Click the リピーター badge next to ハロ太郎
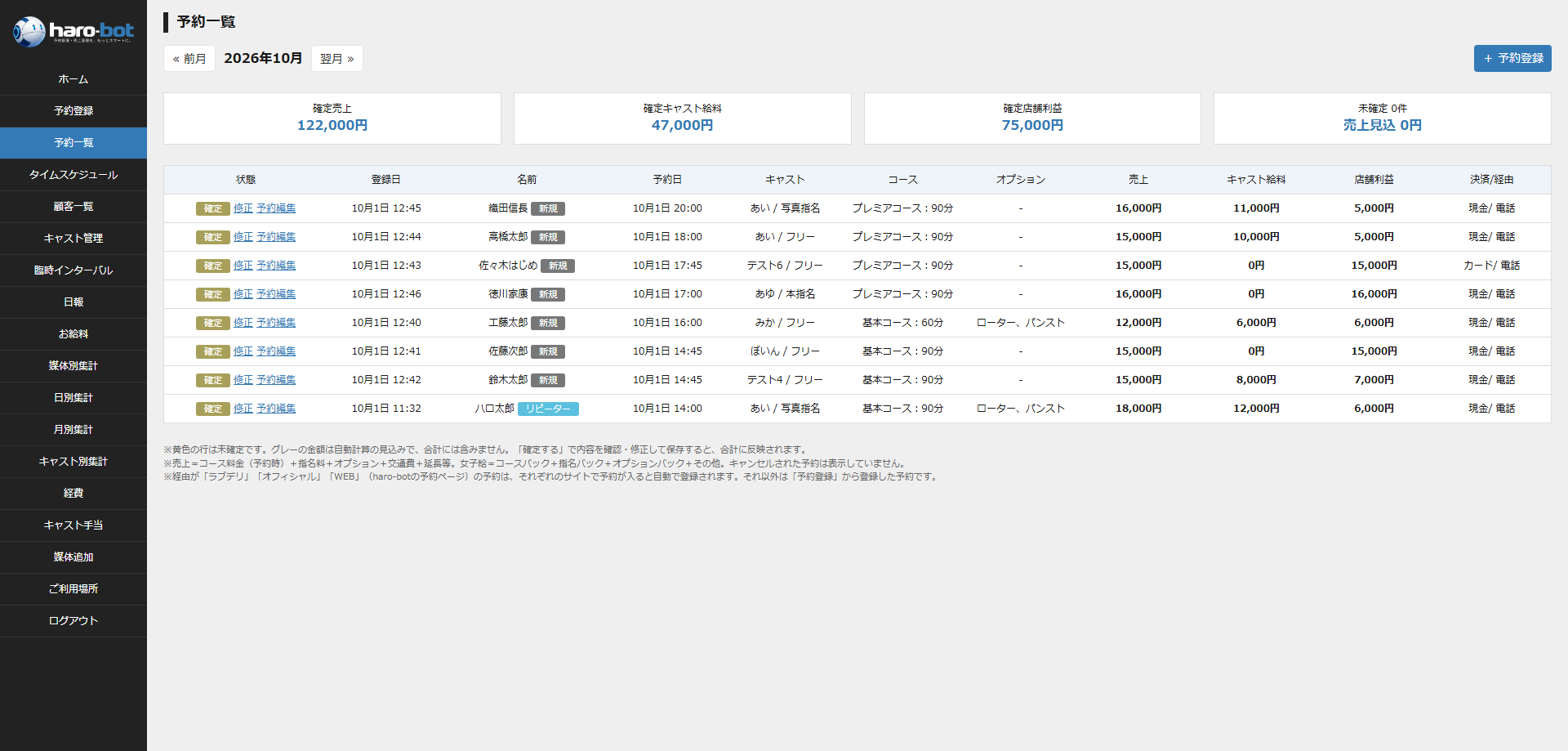This screenshot has width=1568, height=751. [548, 409]
